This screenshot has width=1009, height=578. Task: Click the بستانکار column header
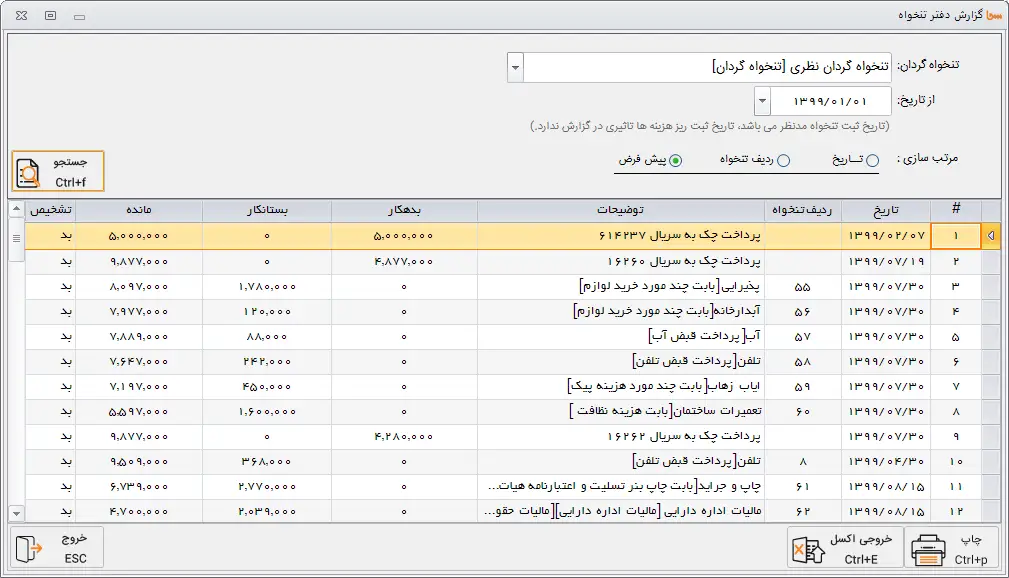point(266,210)
